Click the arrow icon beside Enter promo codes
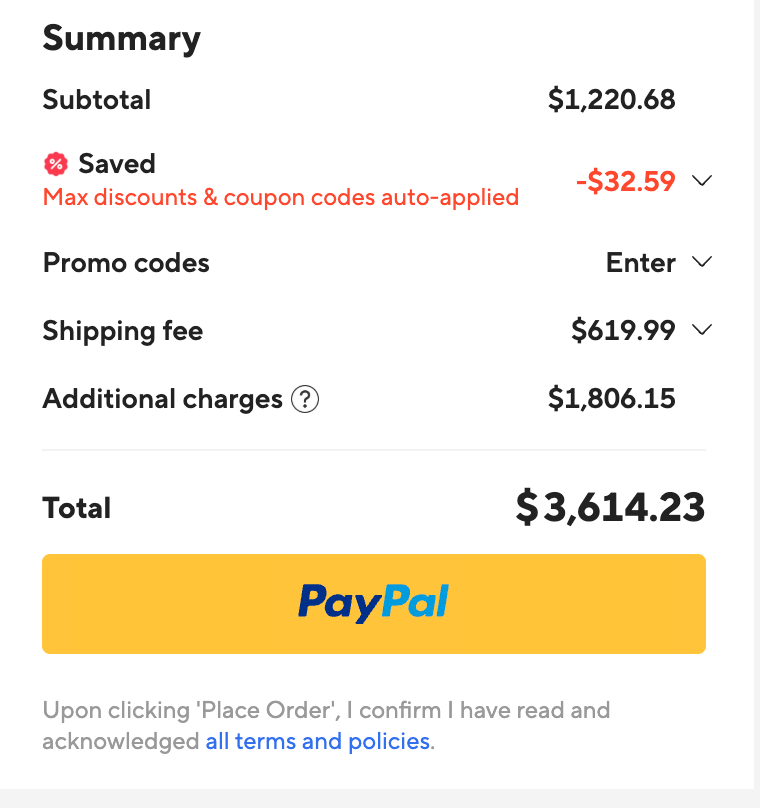The height and width of the screenshot is (808, 760). tap(701, 262)
